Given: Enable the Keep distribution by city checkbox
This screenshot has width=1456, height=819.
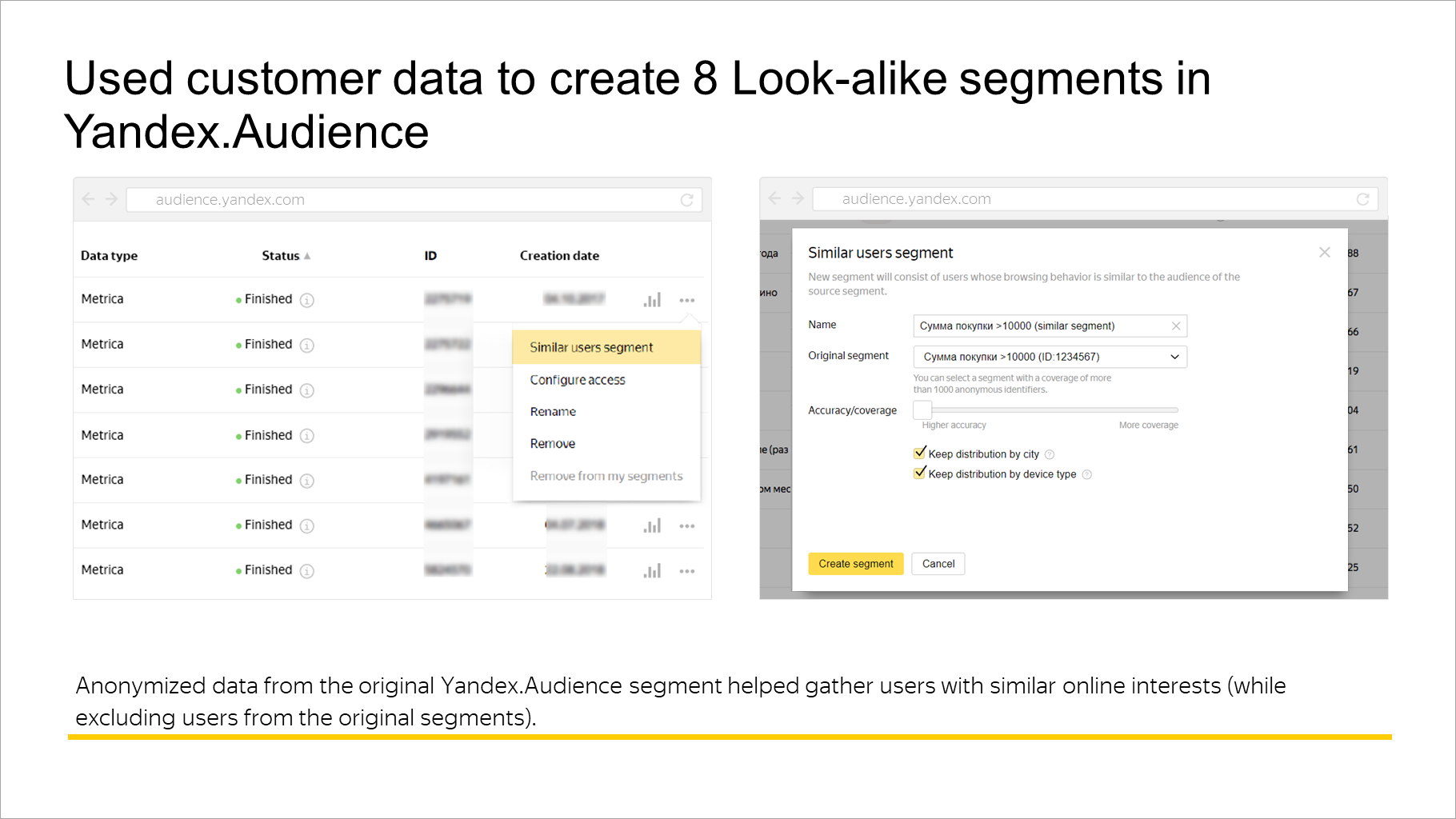Looking at the screenshot, I should coord(919,452).
